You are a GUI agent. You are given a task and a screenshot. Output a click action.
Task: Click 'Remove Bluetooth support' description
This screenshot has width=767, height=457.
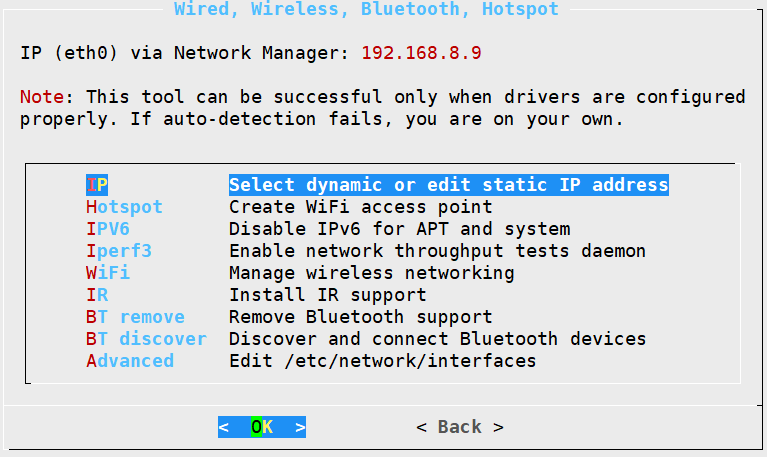tap(361, 317)
